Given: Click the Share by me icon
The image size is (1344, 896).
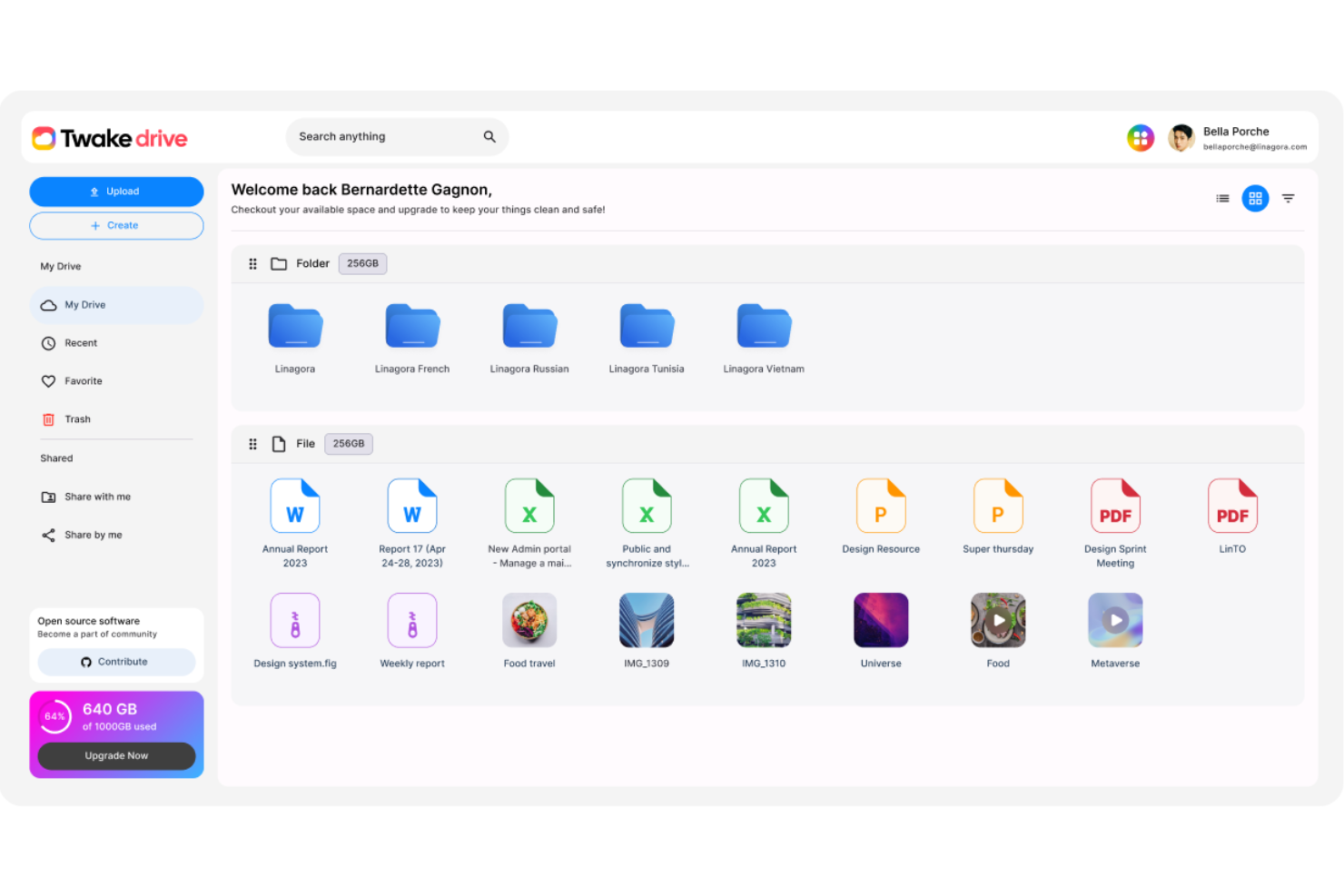Looking at the screenshot, I should pyautogui.click(x=48, y=535).
